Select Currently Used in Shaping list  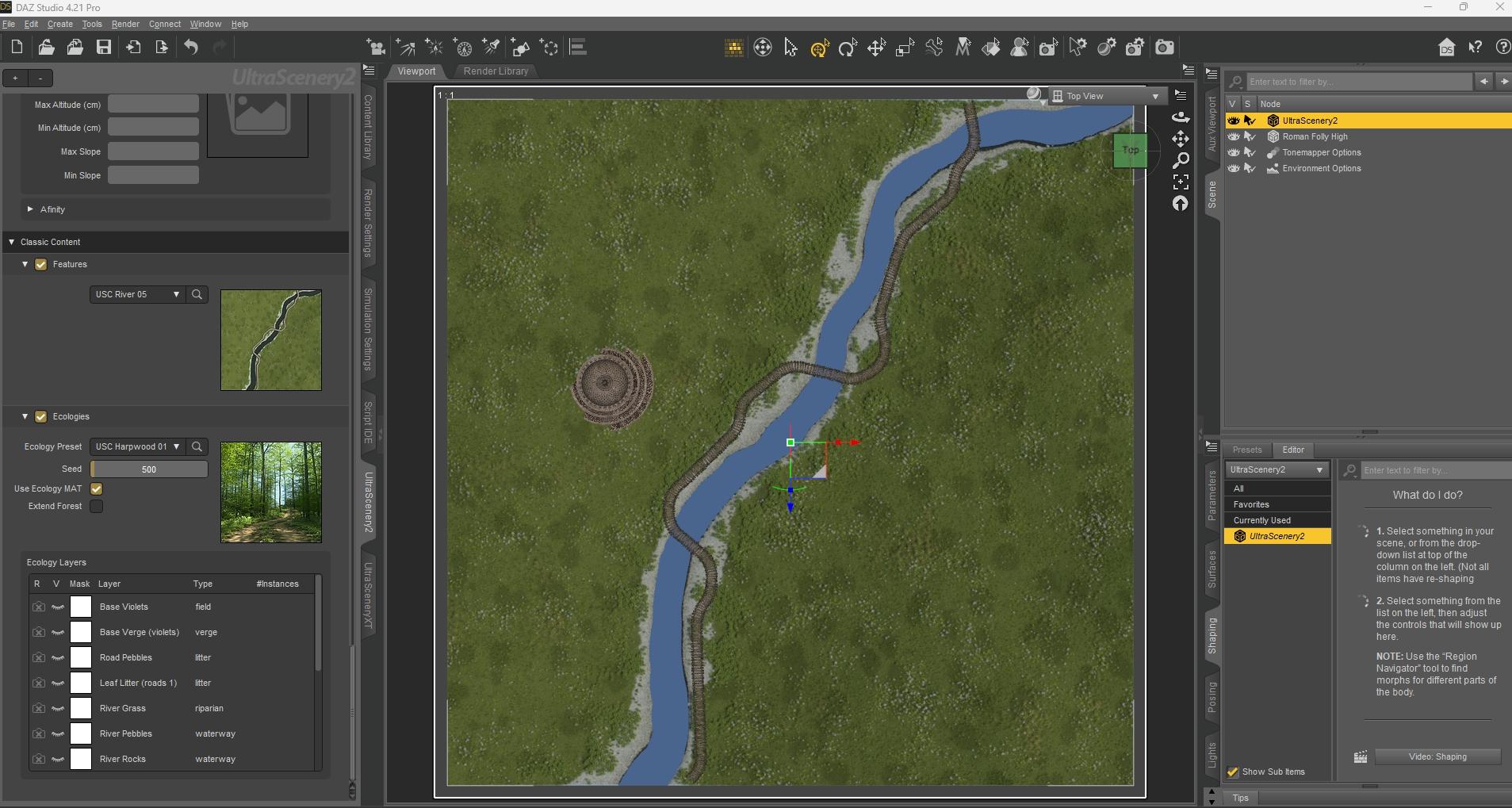pyautogui.click(x=1277, y=520)
